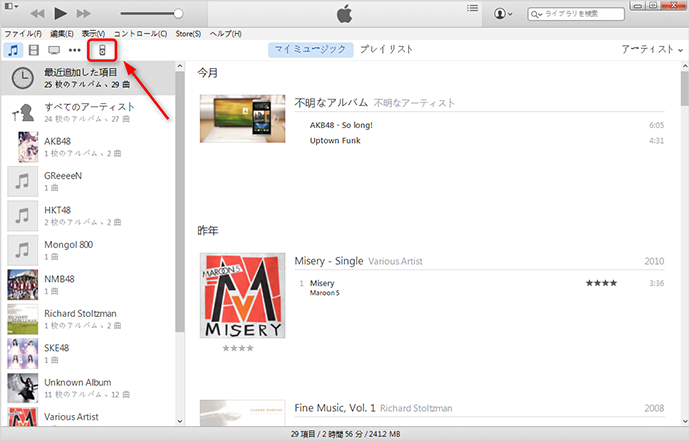Click the status bar library summary text
Screen dimensions: 690x441
point(345,434)
